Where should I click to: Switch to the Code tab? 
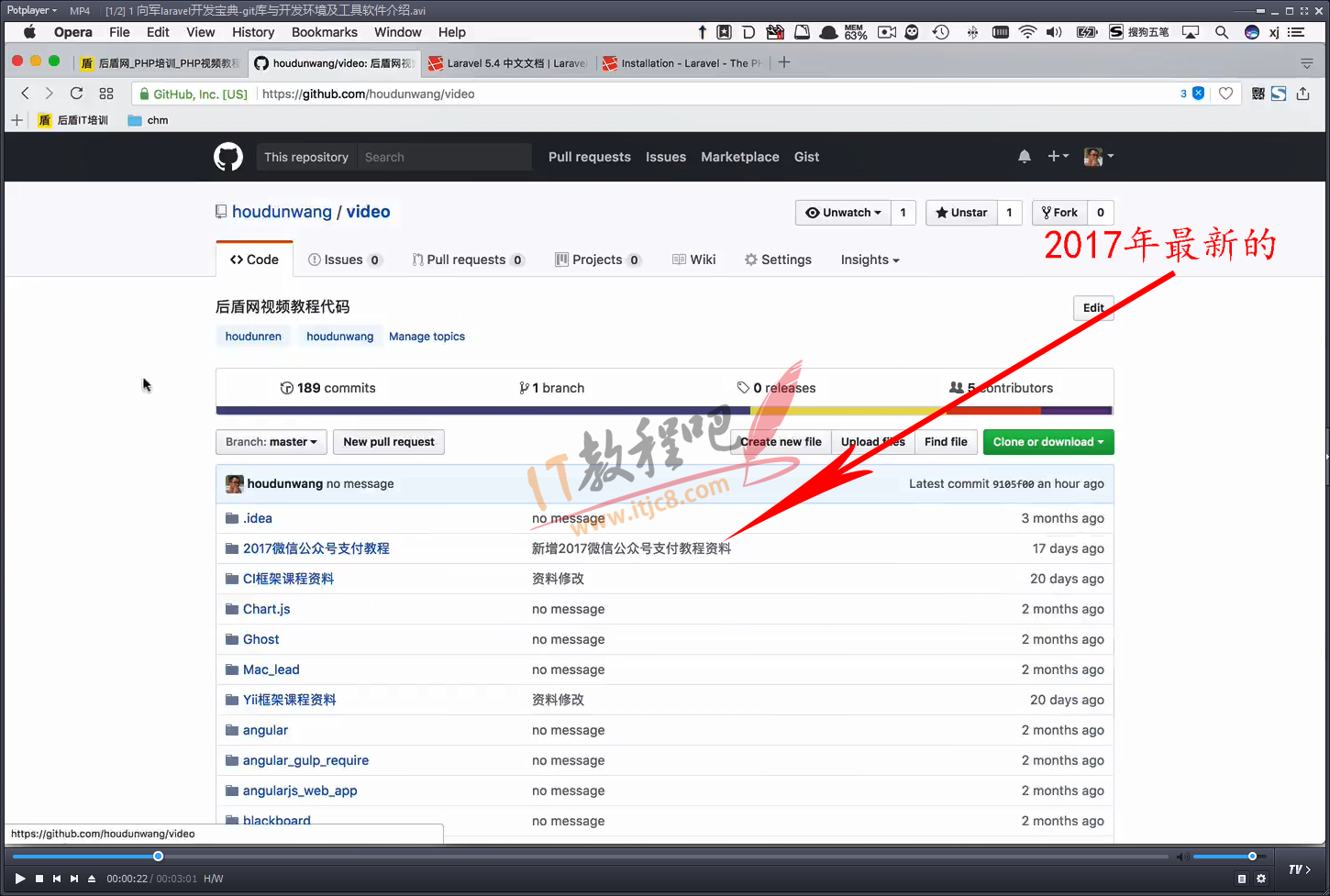(255, 260)
